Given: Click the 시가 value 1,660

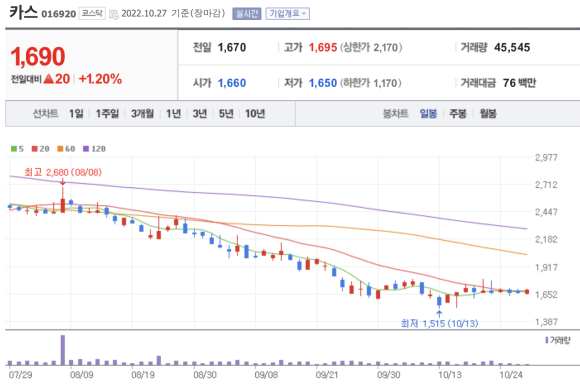Looking at the screenshot, I should pos(232,83).
